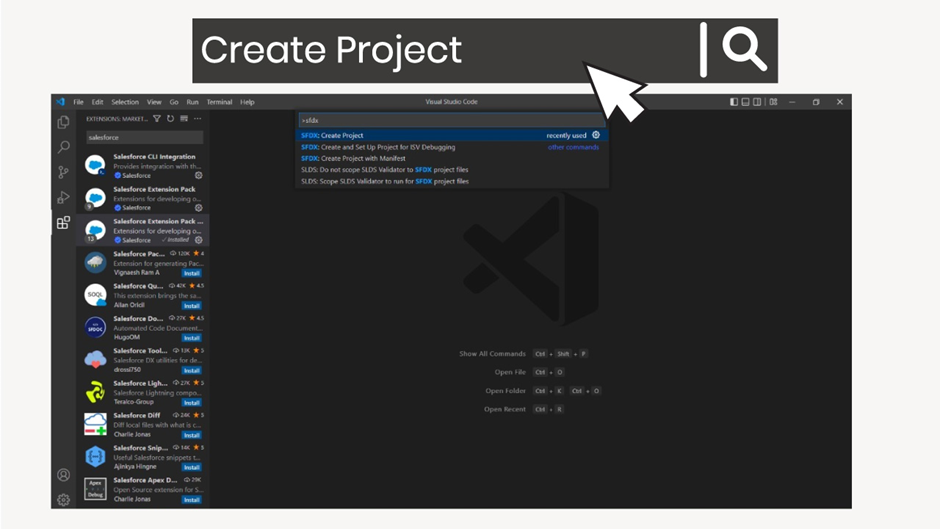Image resolution: width=940 pixels, height=529 pixels.
Task: Click the VS Code logo in title bar
Action: pos(61,102)
